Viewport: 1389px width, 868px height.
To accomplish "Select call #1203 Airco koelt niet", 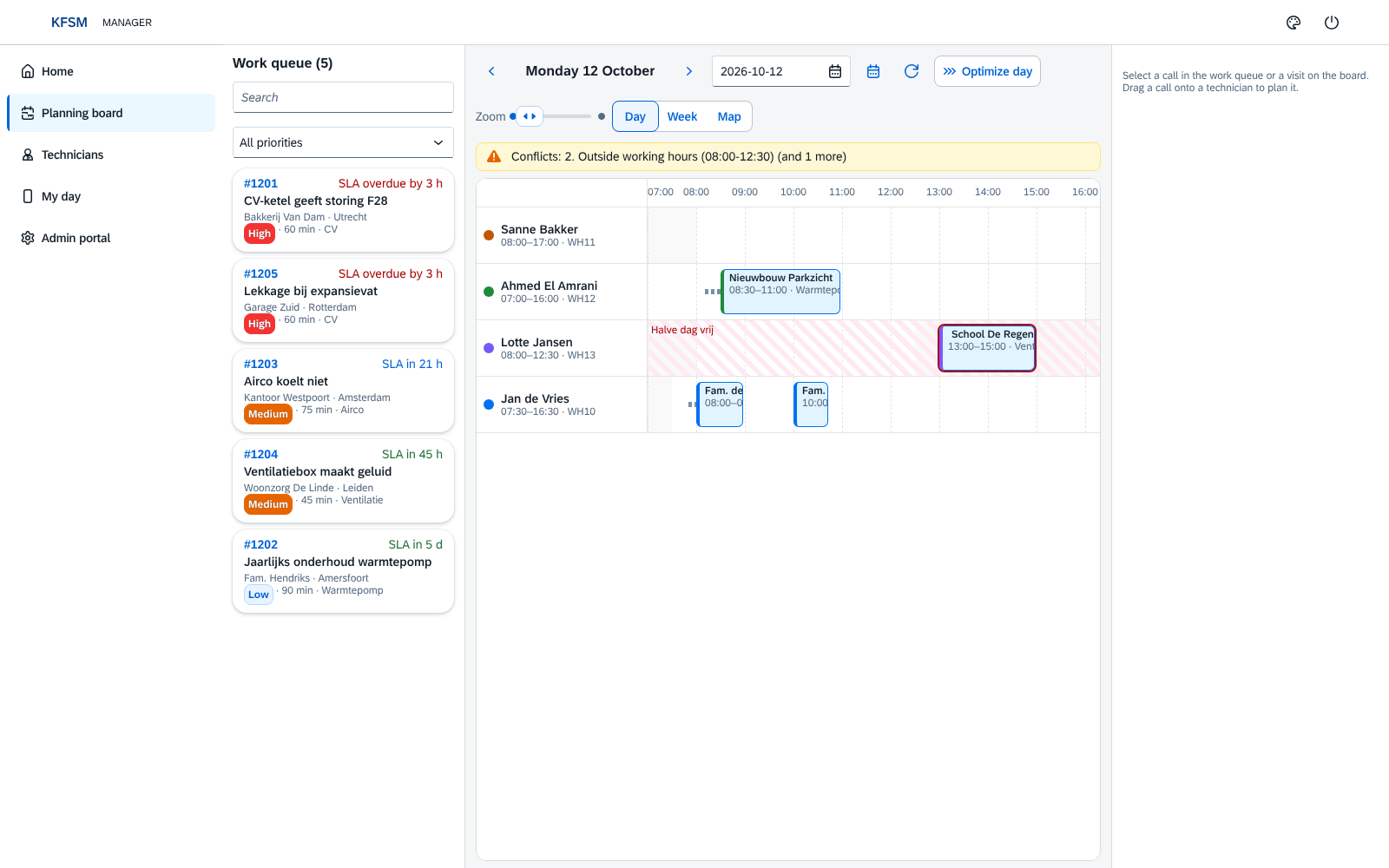I will [x=343, y=391].
